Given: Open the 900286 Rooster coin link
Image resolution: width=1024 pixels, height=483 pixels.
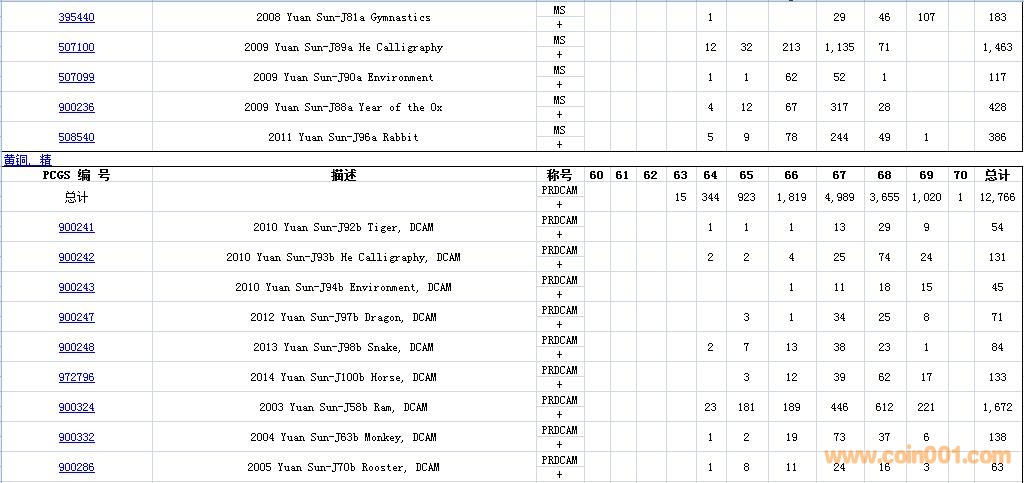Looking at the screenshot, I should pyautogui.click(x=76, y=467).
